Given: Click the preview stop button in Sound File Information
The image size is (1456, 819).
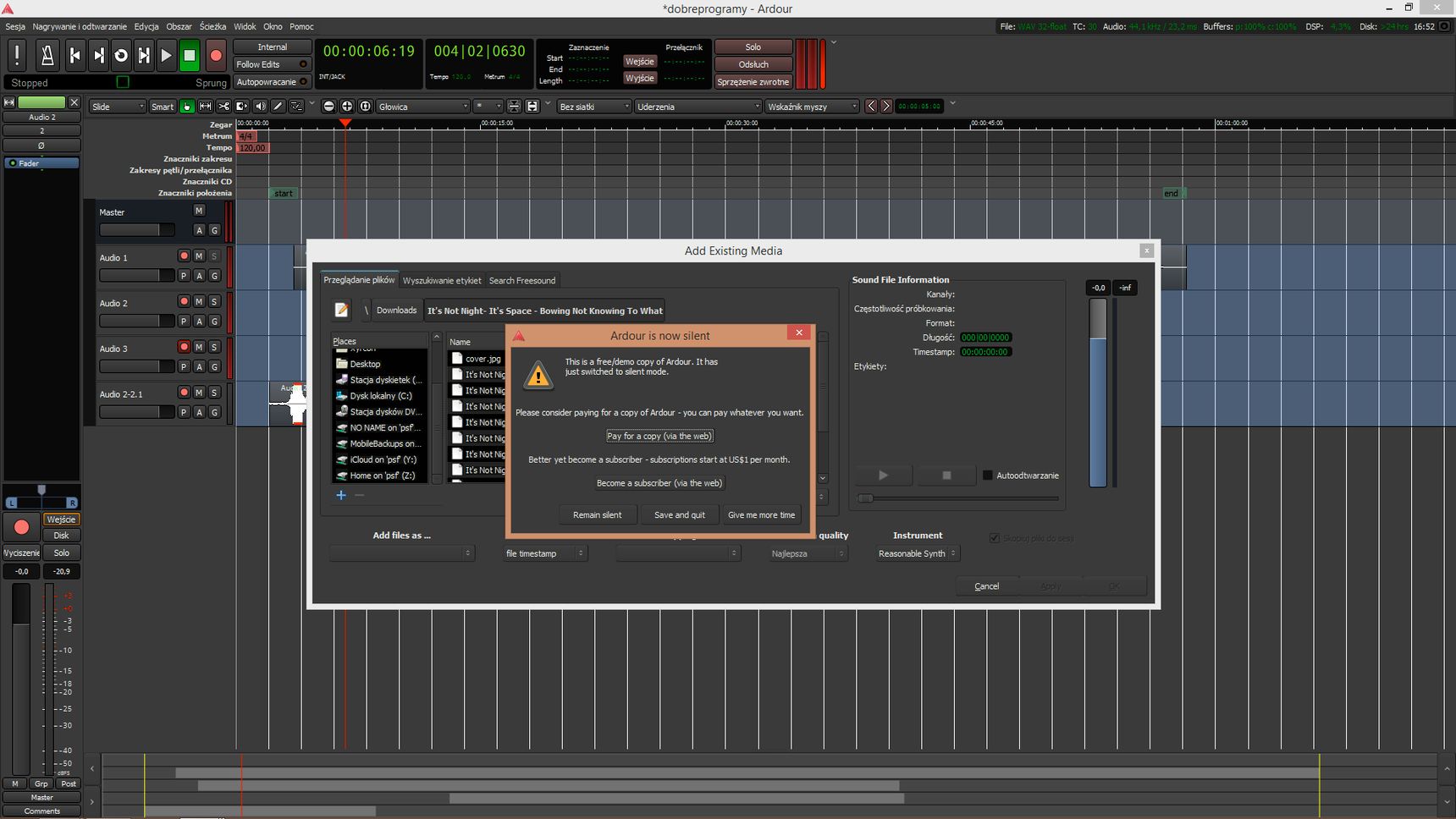Looking at the screenshot, I should pyautogui.click(x=946, y=475).
